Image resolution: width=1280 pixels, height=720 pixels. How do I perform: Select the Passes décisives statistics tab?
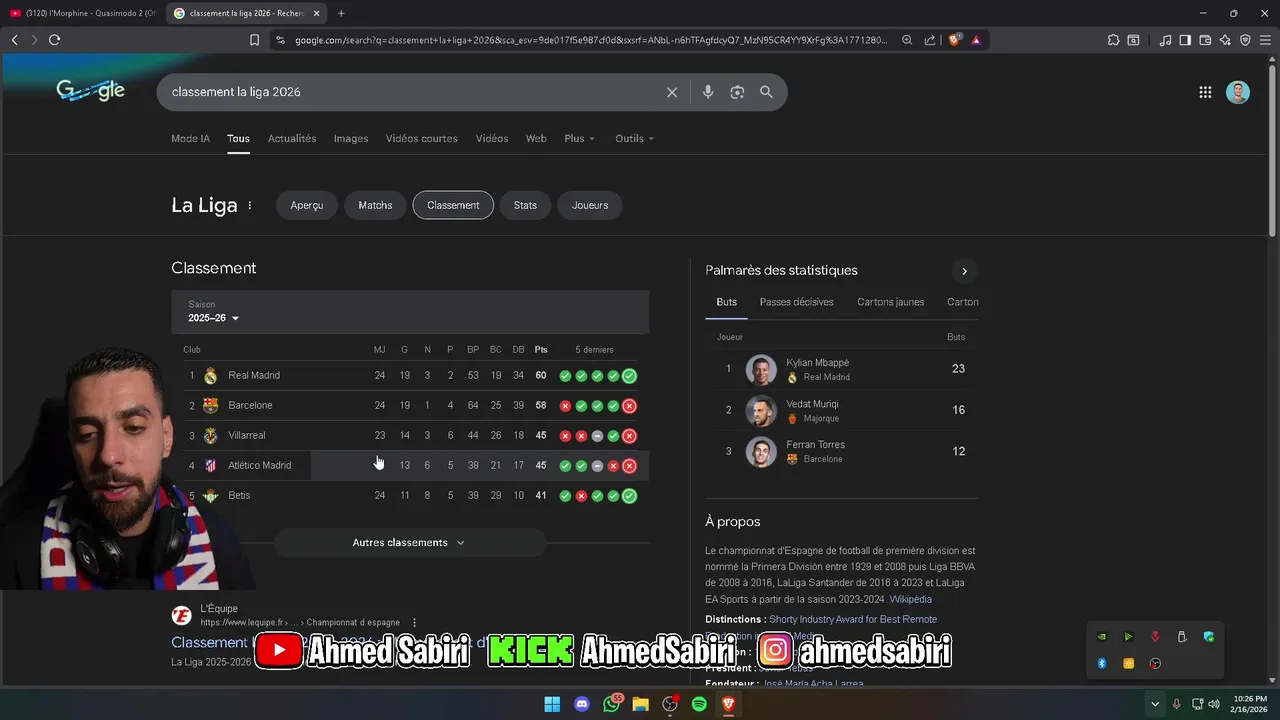(x=796, y=302)
